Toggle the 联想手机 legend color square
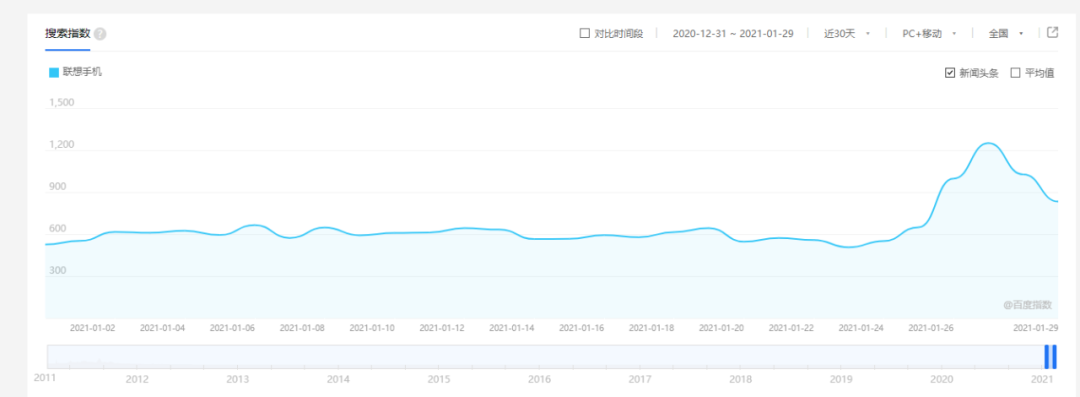 tap(54, 72)
